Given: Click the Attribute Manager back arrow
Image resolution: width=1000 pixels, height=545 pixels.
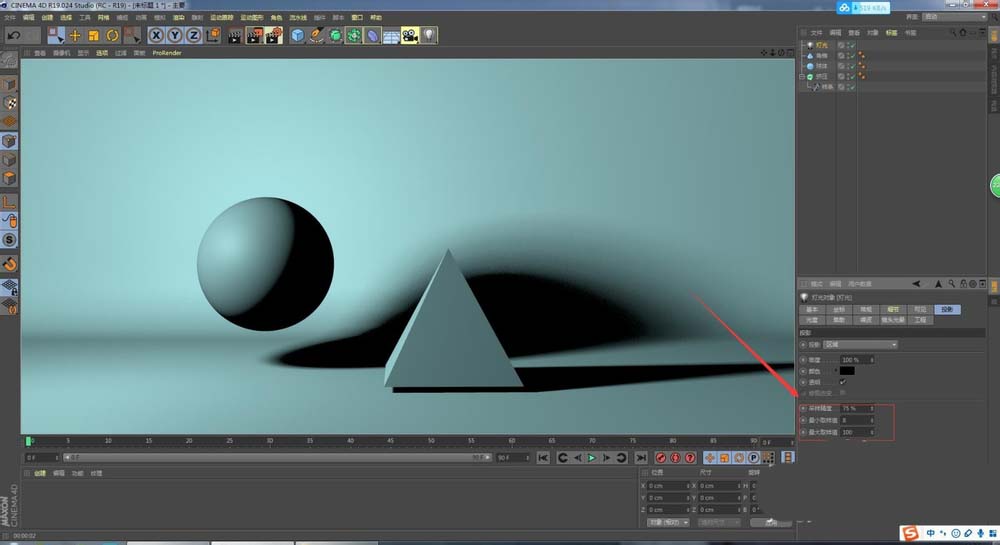Looking at the screenshot, I should pos(916,284).
